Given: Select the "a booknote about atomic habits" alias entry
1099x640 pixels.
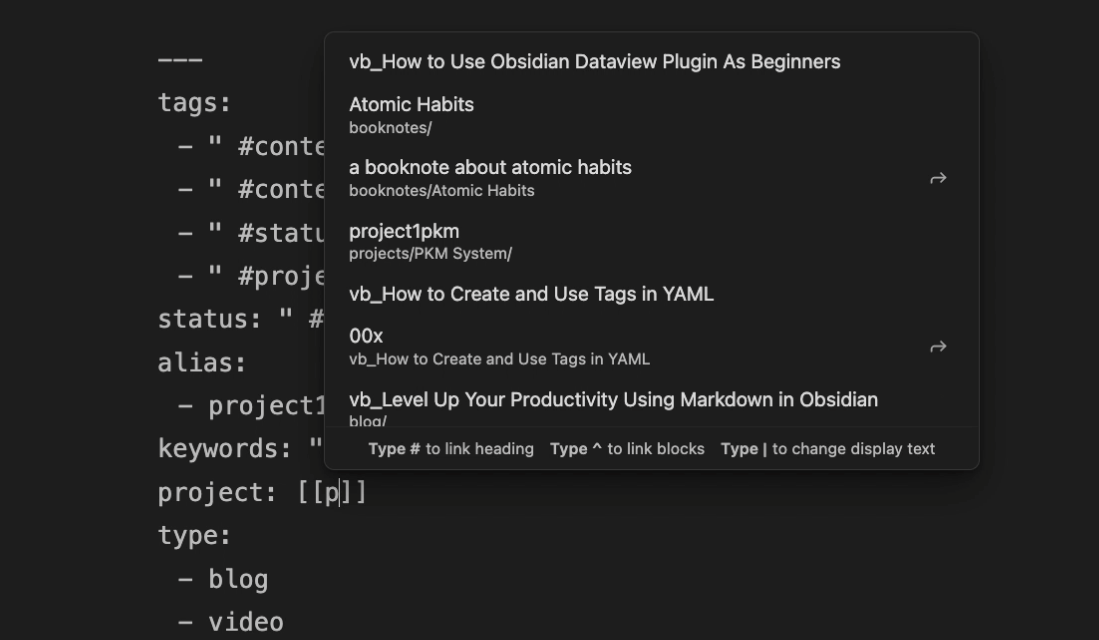Looking at the screenshot, I should [488, 167].
